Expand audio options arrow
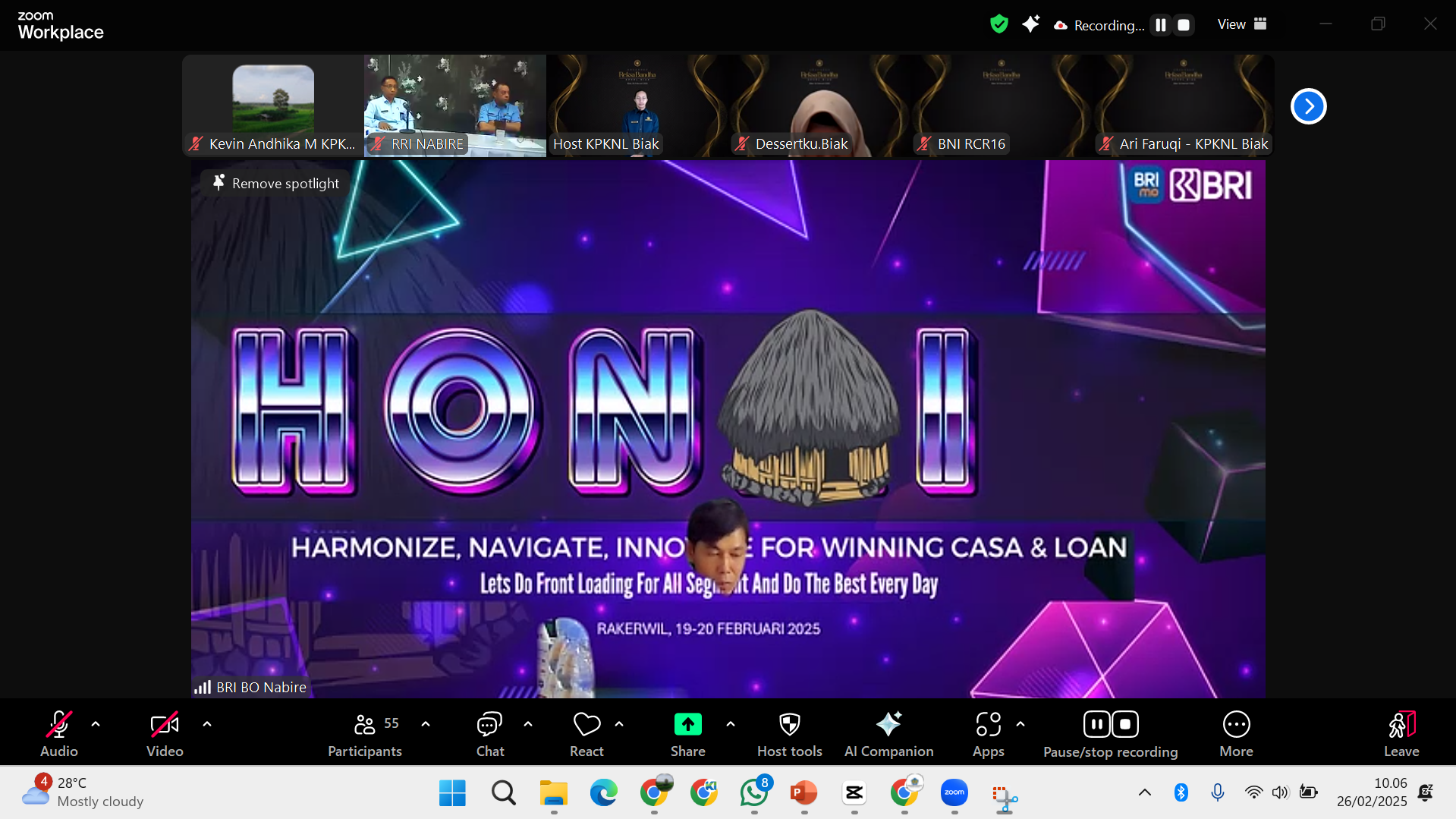Viewport: 1456px width, 819px height. 96,724
